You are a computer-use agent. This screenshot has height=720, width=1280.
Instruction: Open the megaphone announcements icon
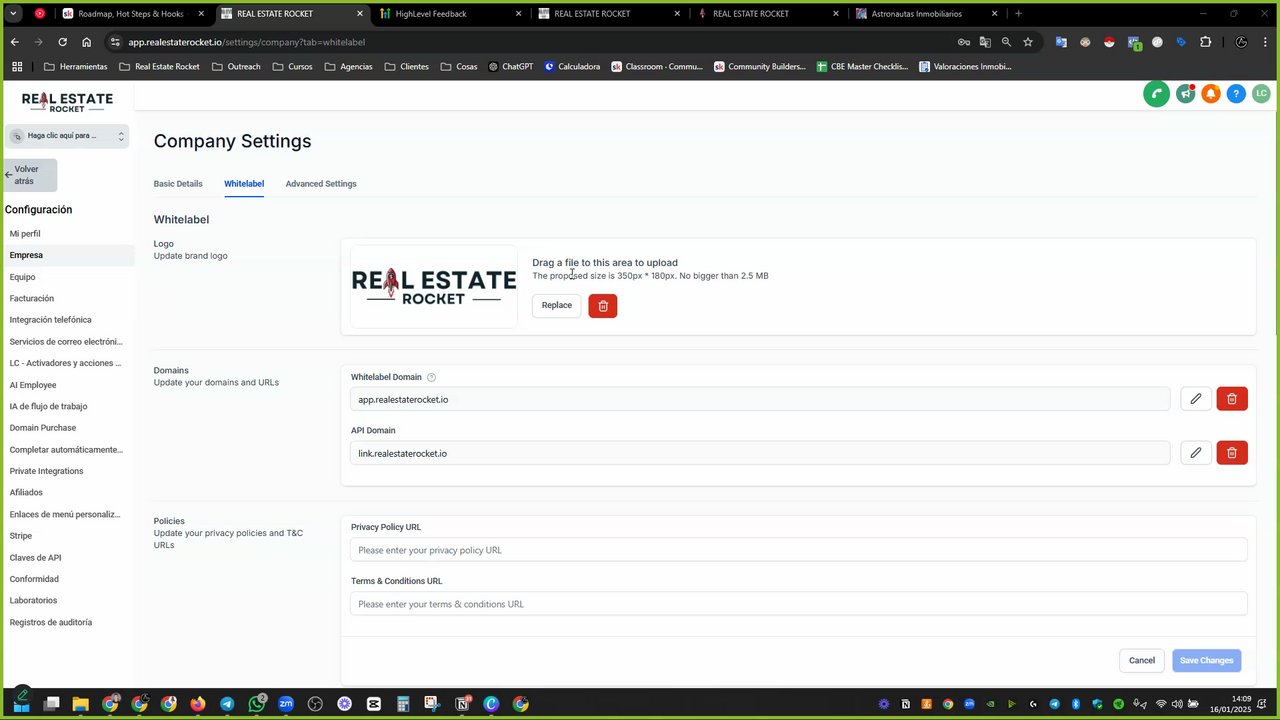coord(1185,94)
